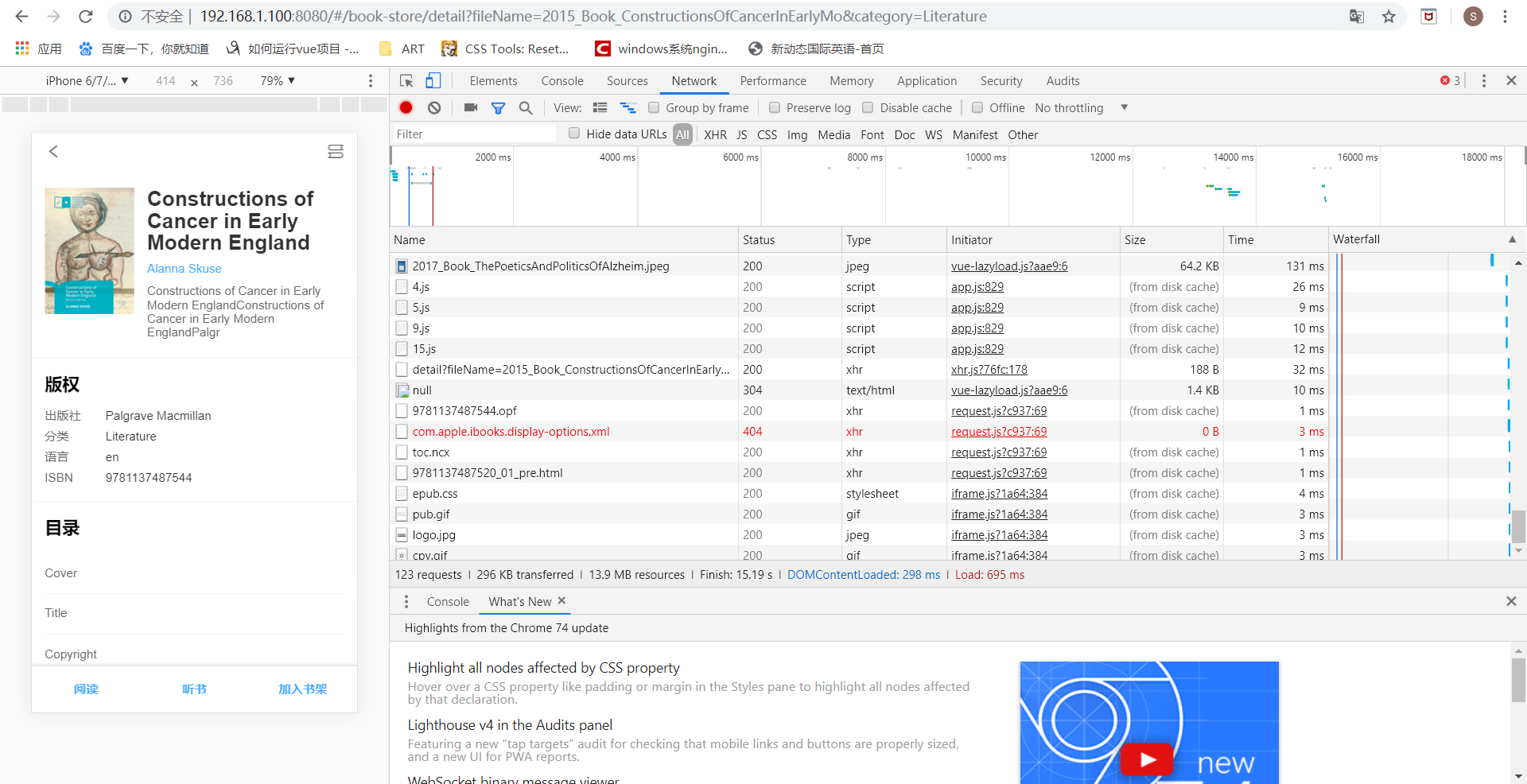Open the Application tab

tap(927, 81)
